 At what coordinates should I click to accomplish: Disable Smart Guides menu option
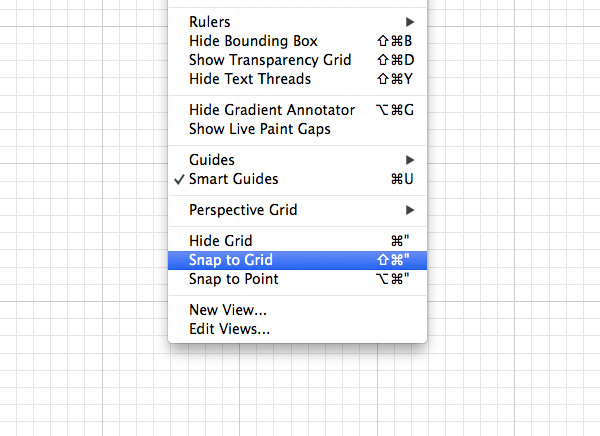(x=234, y=179)
